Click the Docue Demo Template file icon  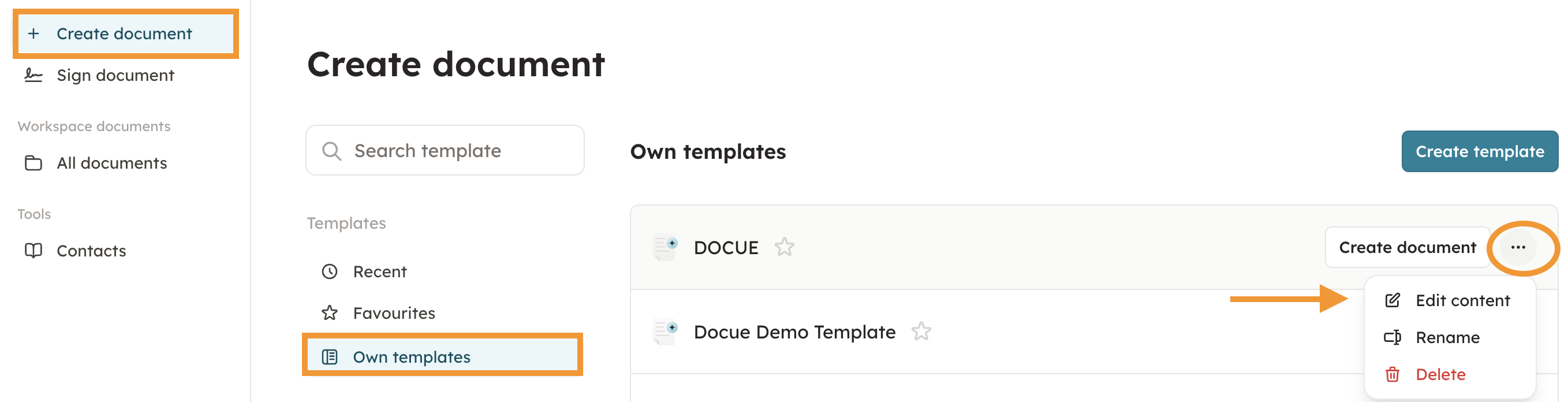[665, 332]
